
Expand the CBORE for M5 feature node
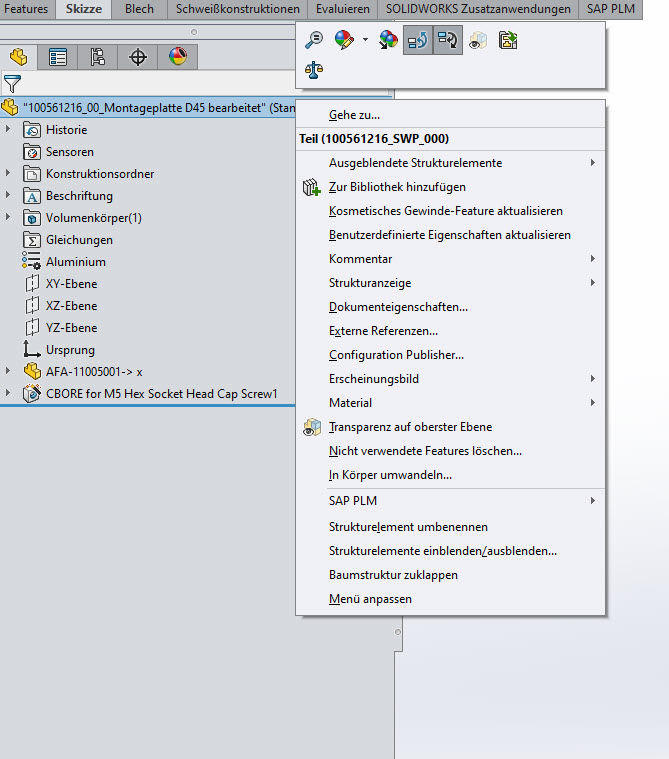pyautogui.click(x=8, y=393)
